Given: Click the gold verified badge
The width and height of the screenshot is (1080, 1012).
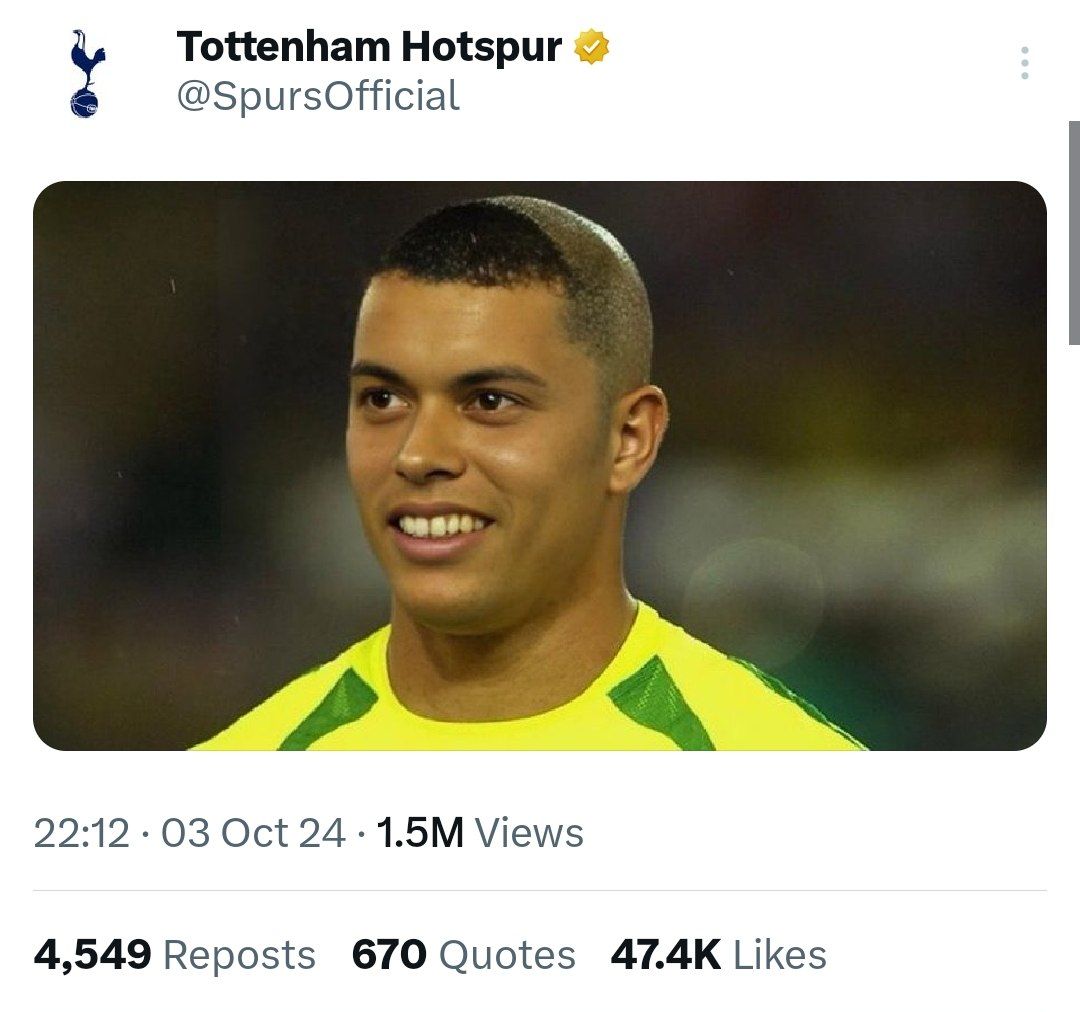Looking at the screenshot, I should (x=592, y=47).
